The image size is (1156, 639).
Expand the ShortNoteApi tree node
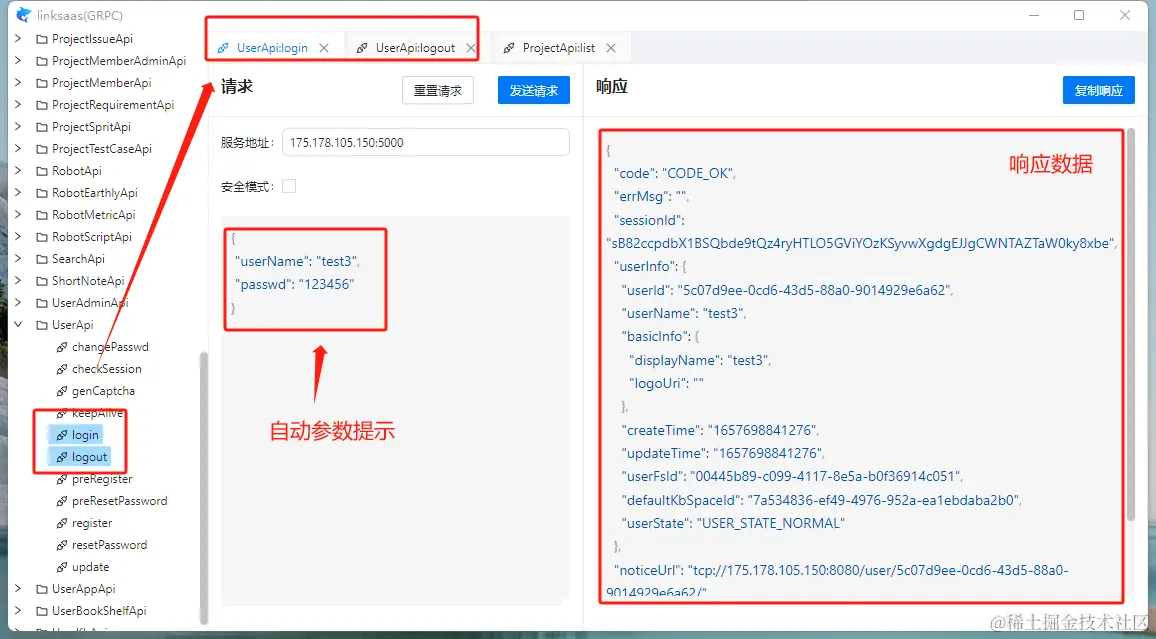tap(18, 280)
